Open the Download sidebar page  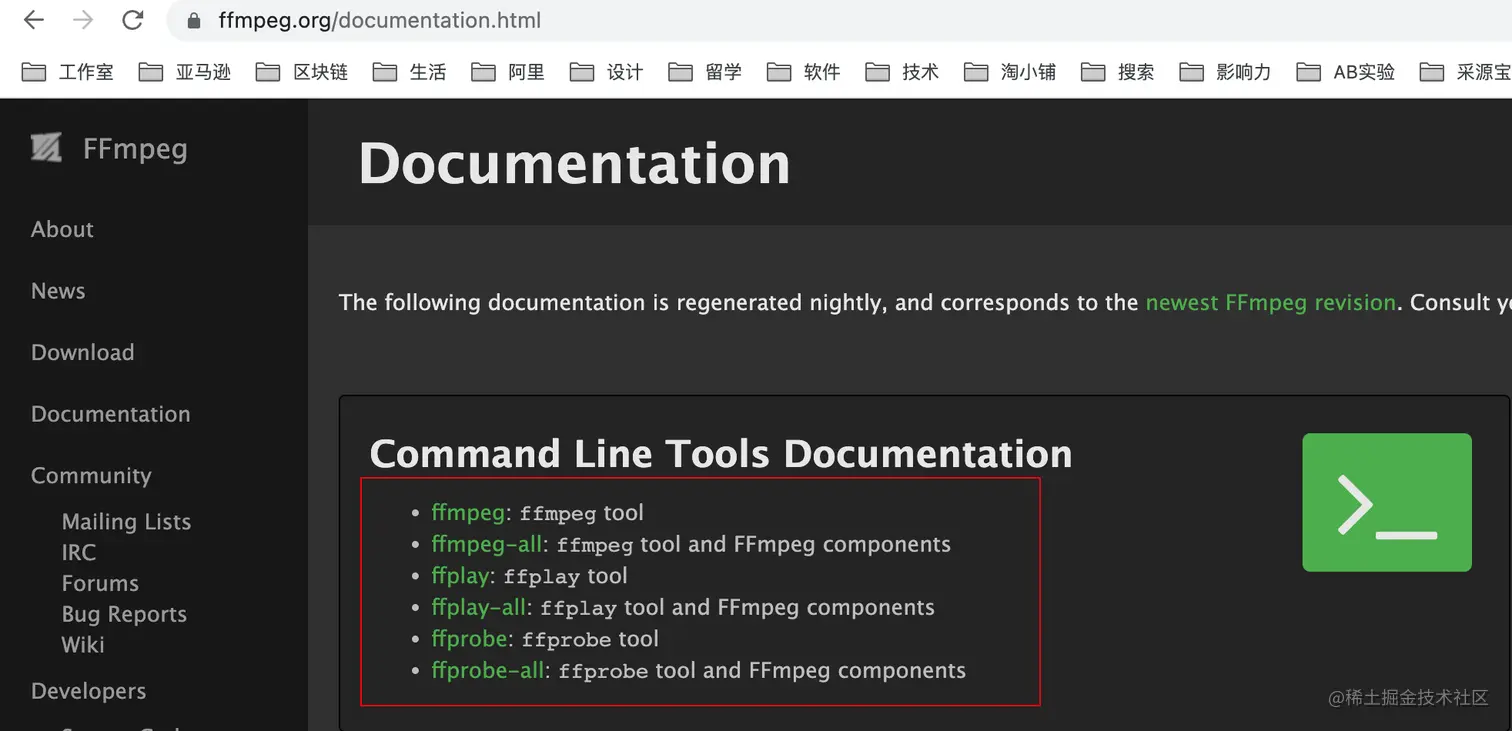pos(82,352)
